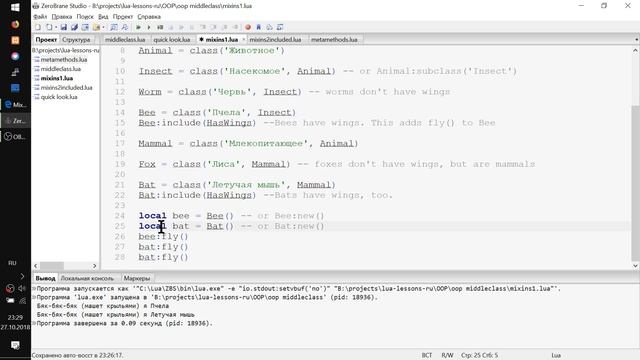Select quick look.lua in project tree
Image resolution: width=640 pixels, height=360 pixels.
59,97
